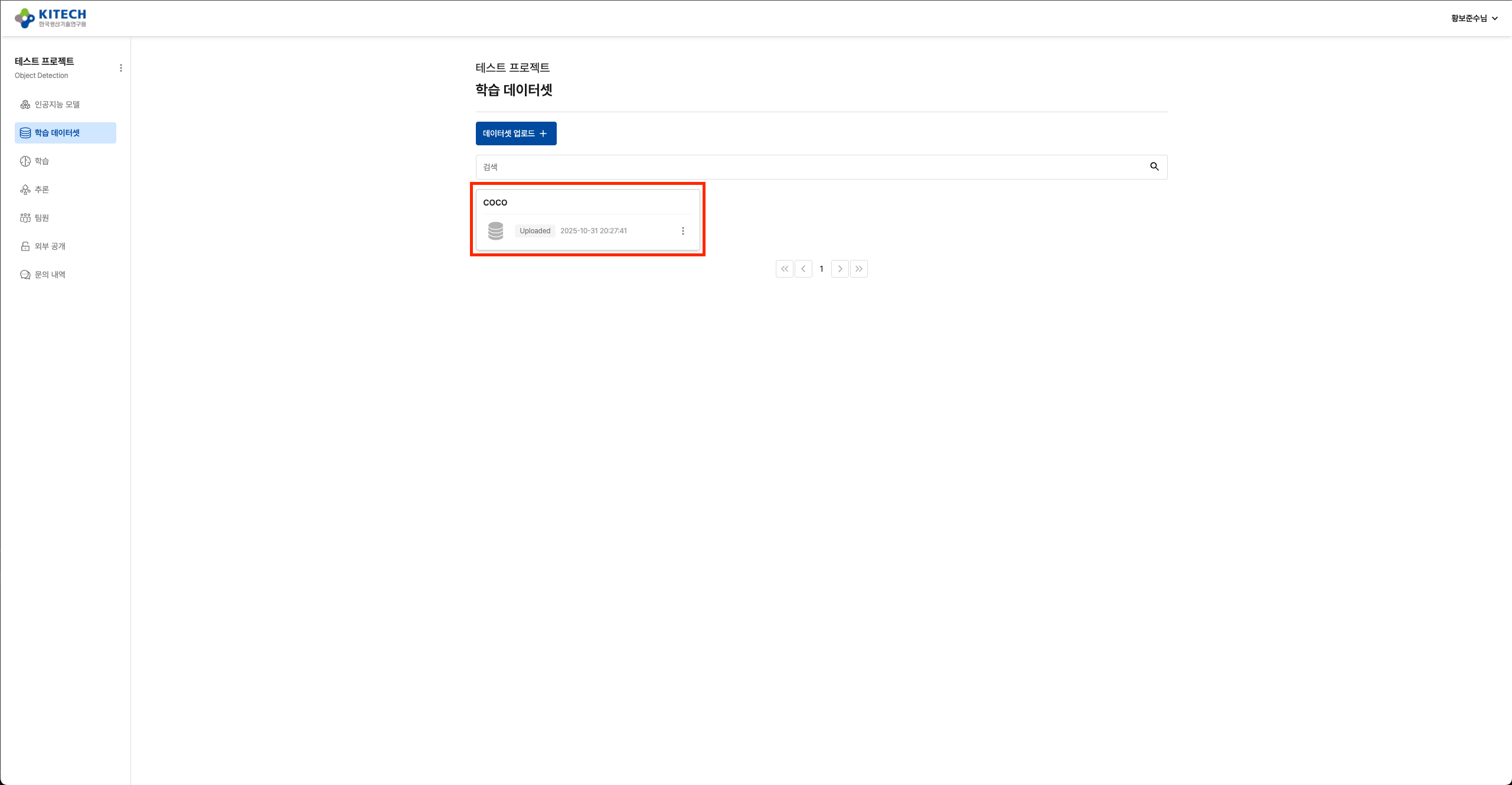Click the brain icon for 학습

point(25,161)
